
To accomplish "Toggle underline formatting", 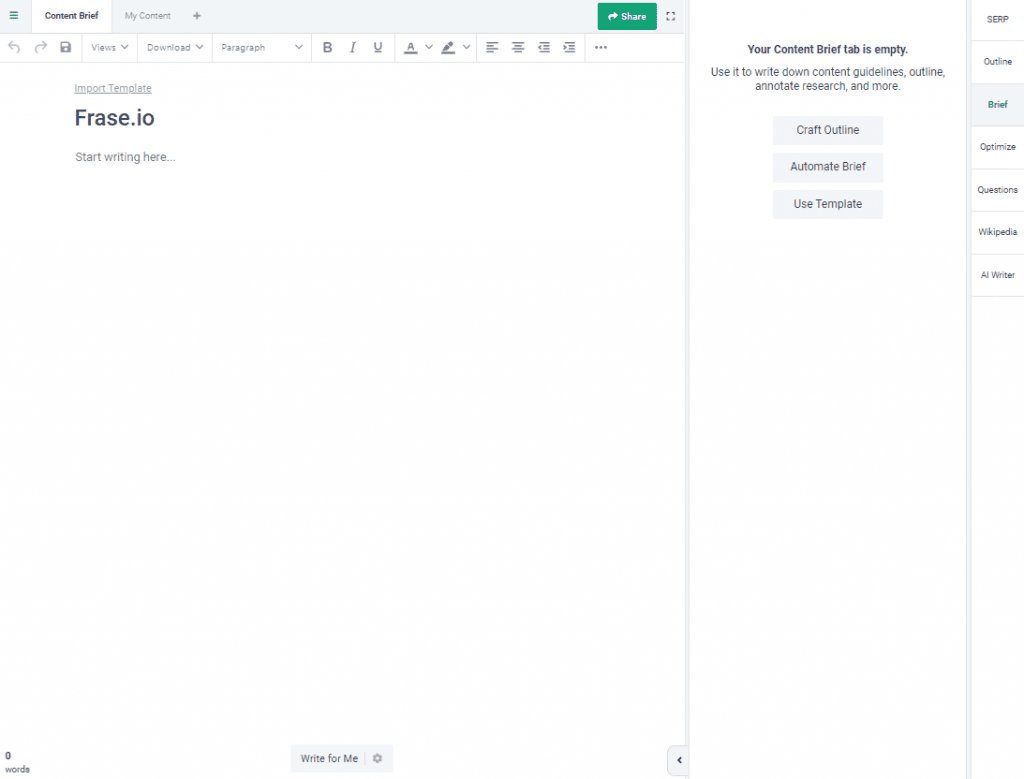I will (x=377, y=47).
